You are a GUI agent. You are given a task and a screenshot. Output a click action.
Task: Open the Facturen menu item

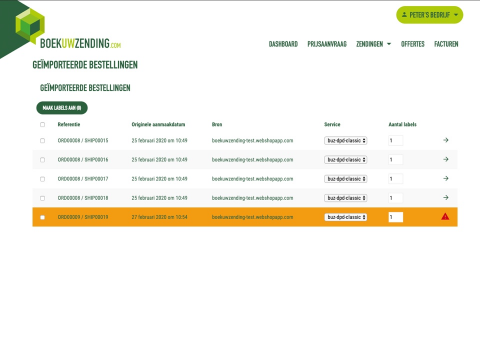pyautogui.click(x=446, y=44)
